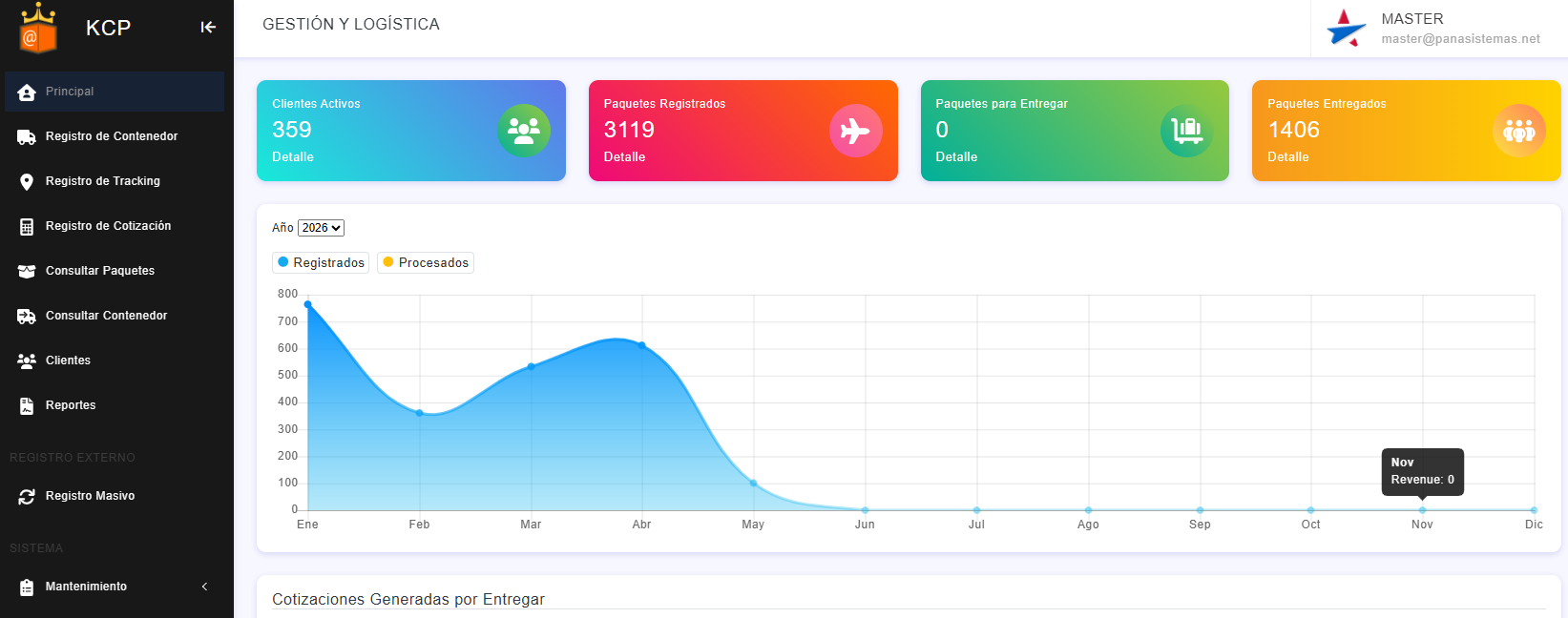Click the calculator icon for Registro de Cotización
Viewport: 1568px width, 618px height.
pos(27,226)
